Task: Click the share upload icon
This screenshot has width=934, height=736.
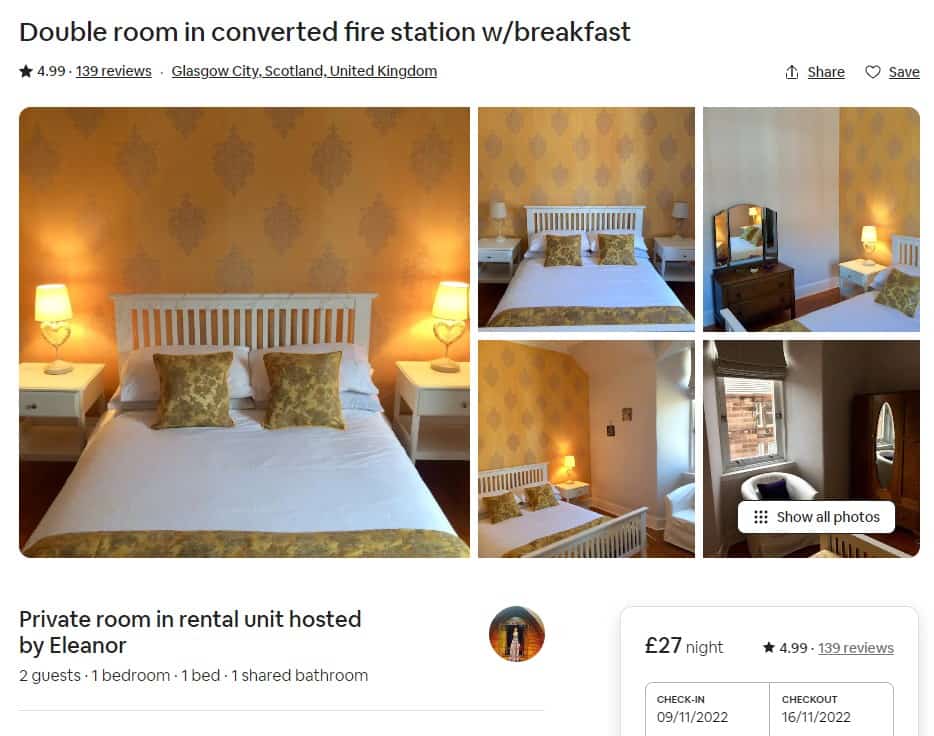Action: point(791,72)
